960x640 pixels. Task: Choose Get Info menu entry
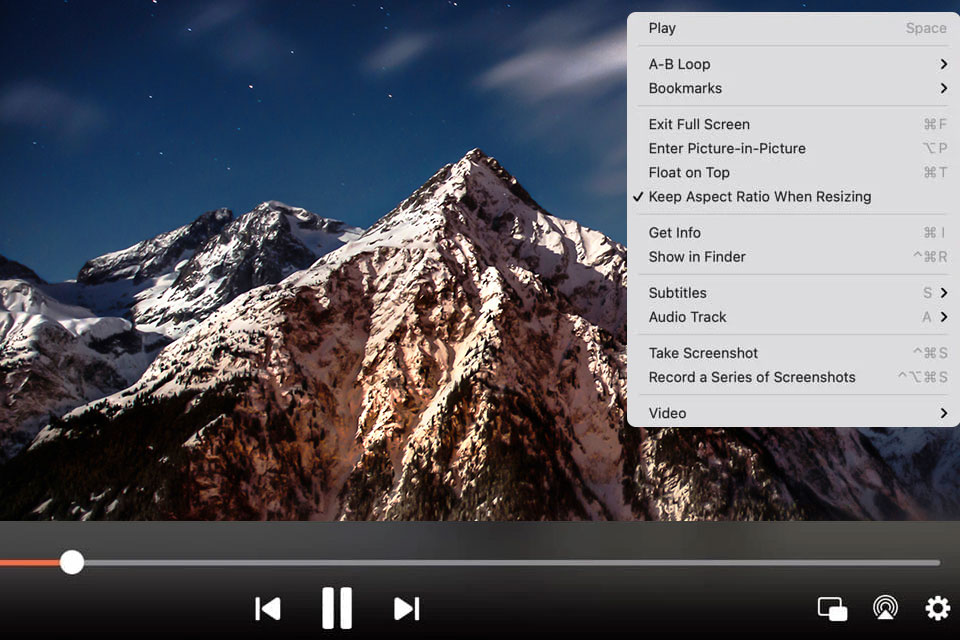[x=793, y=233]
